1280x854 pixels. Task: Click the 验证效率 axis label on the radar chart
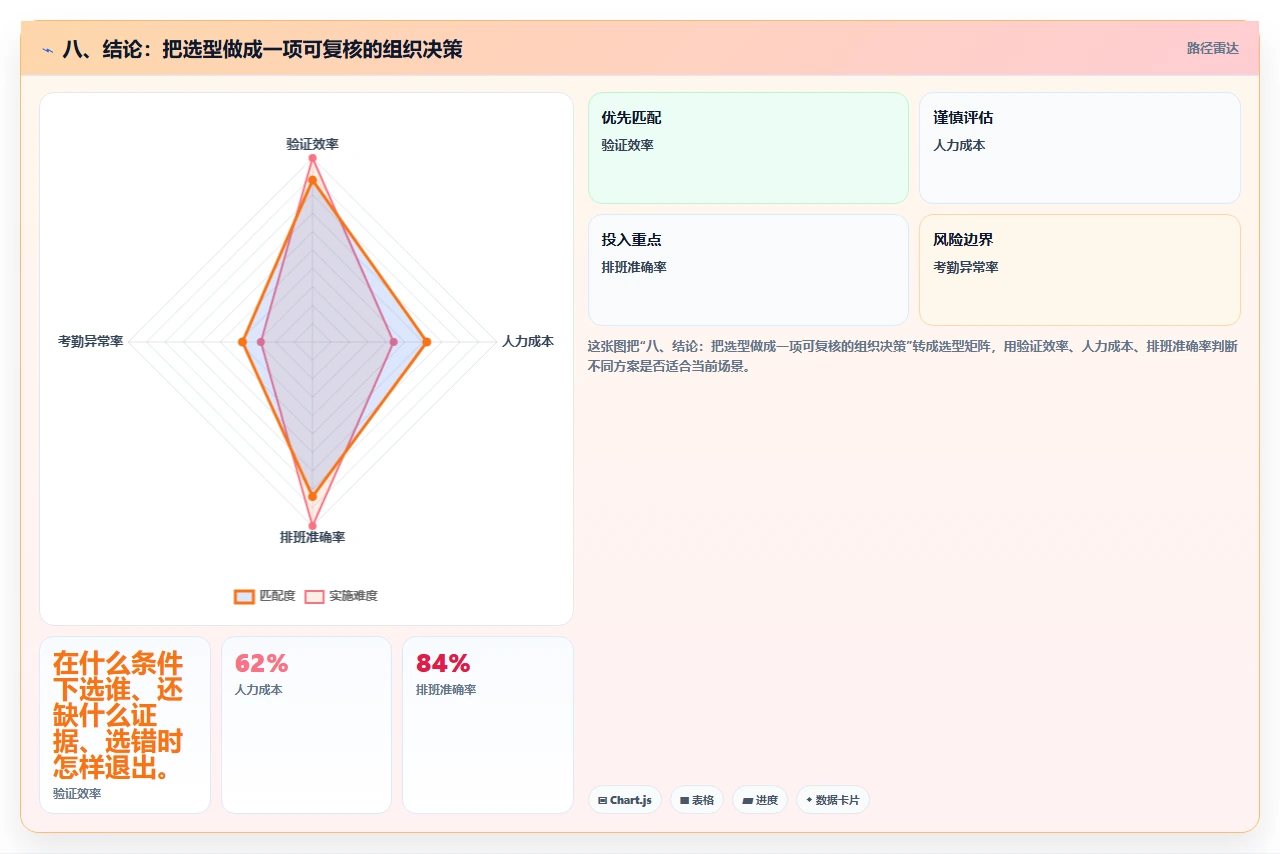point(312,144)
